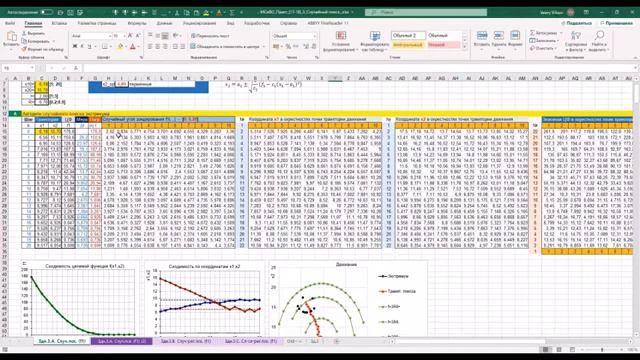This screenshot has width=640, height=360.
Task: Select the Обычный 2 cell style
Action: pos(408,36)
